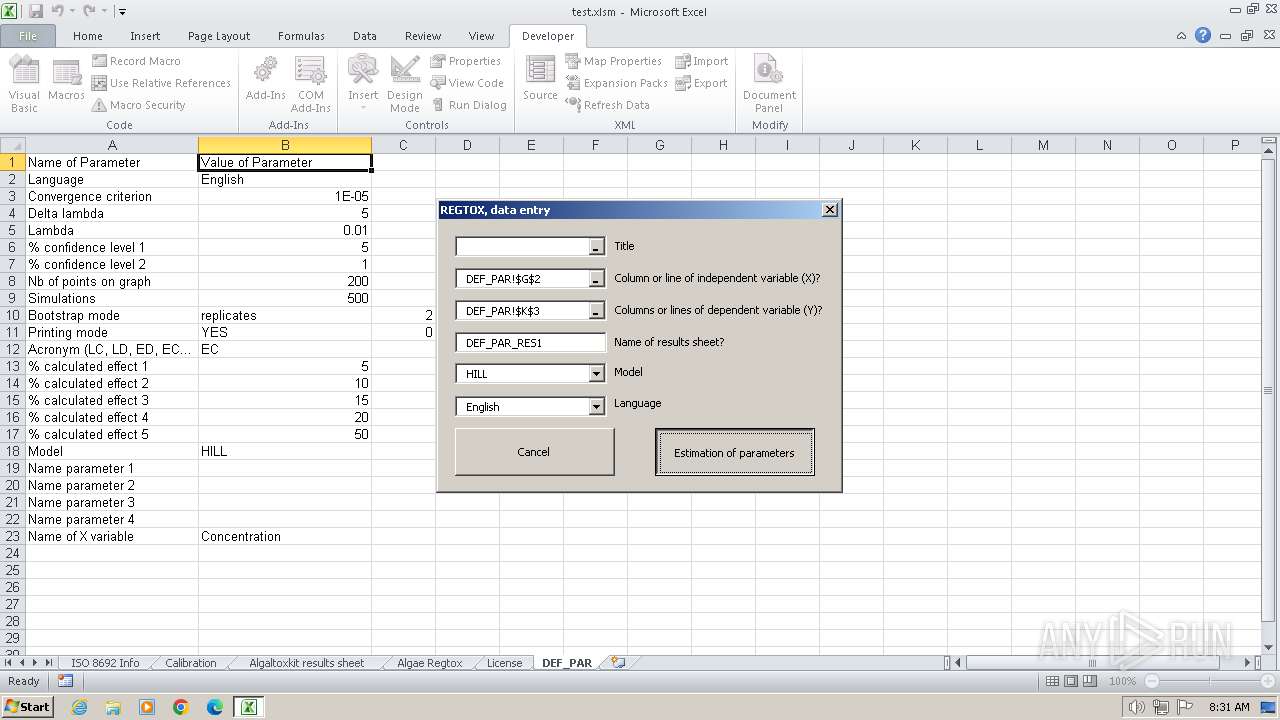The height and width of the screenshot is (720, 1280).
Task: Collapse dialog via Y variable range button
Action: pos(596,312)
